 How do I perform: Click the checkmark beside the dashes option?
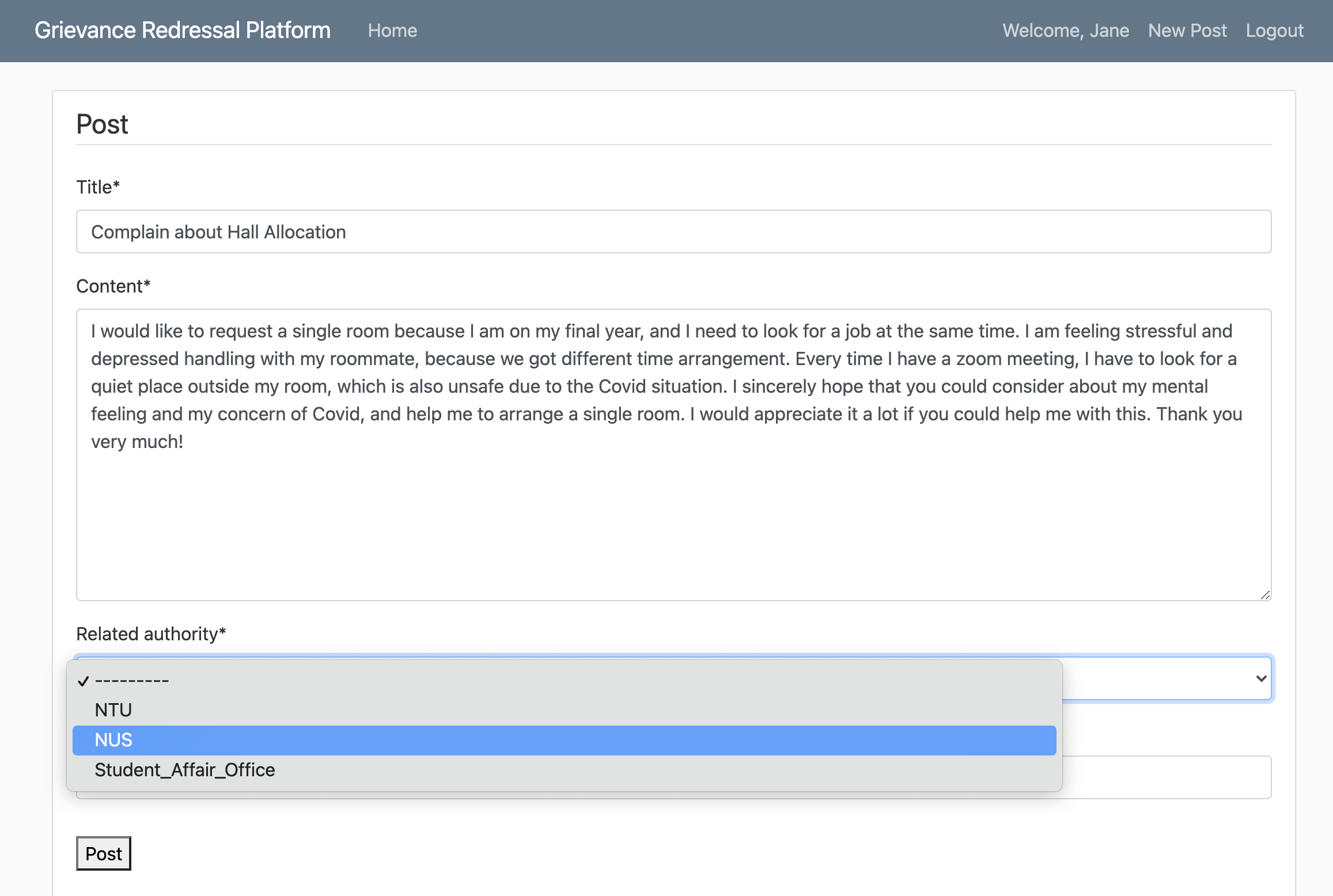click(84, 681)
